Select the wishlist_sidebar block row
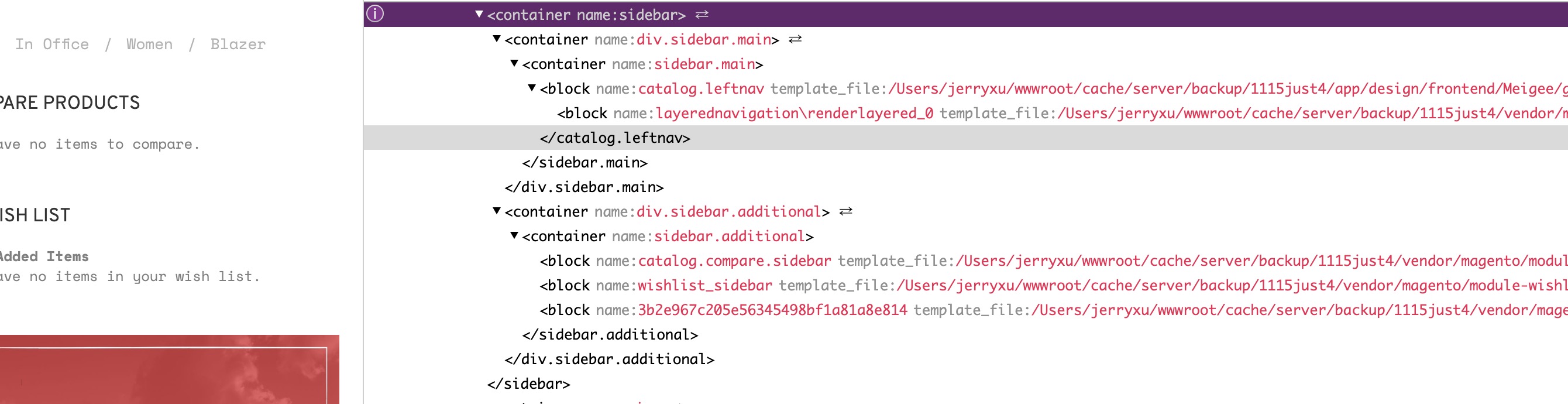The height and width of the screenshot is (404, 1568). [965, 285]
